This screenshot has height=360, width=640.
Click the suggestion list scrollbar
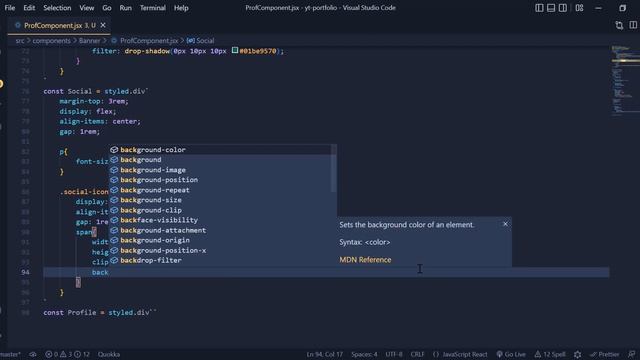[x=334, y=168]
